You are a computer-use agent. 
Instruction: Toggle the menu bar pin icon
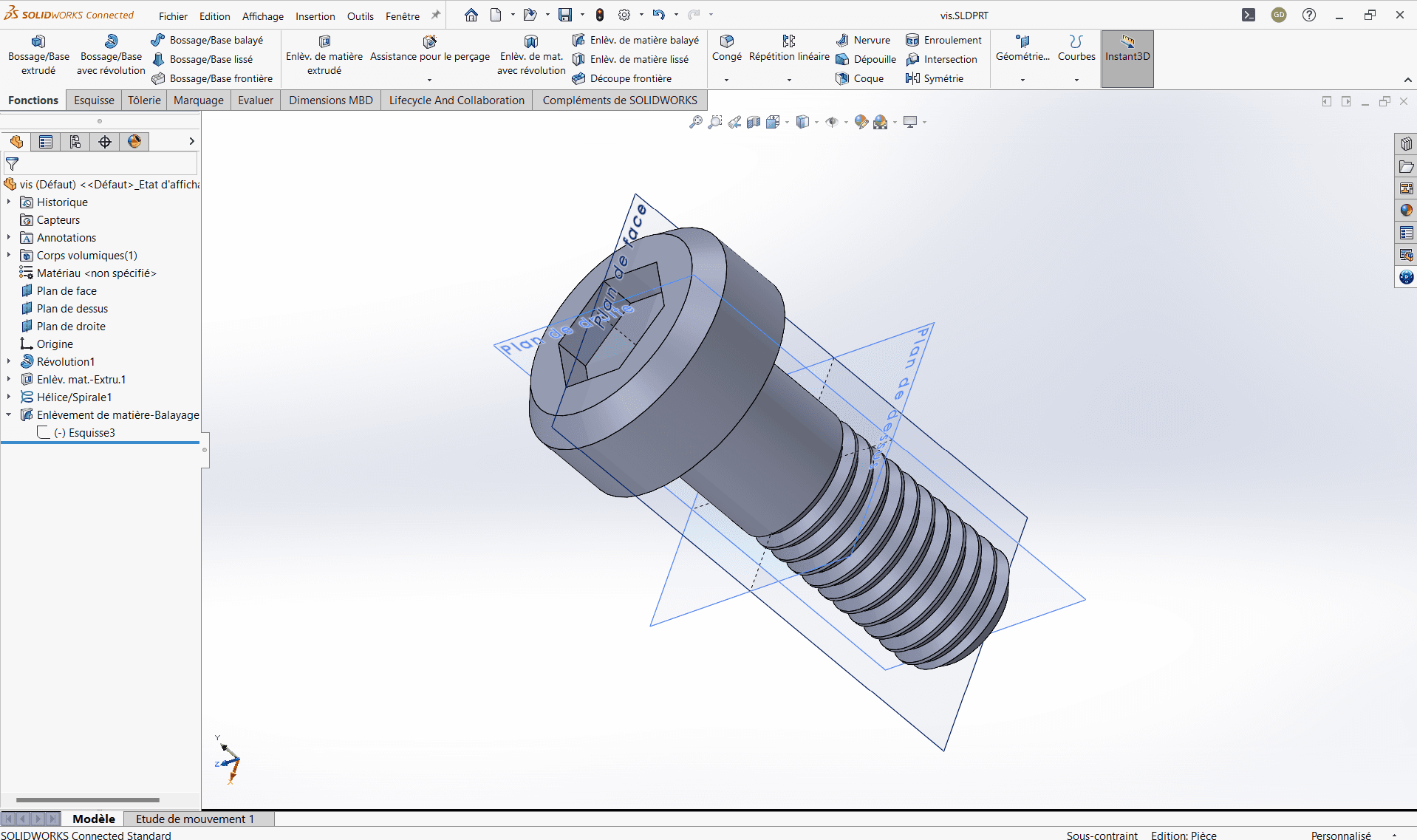tap(436, 15)
